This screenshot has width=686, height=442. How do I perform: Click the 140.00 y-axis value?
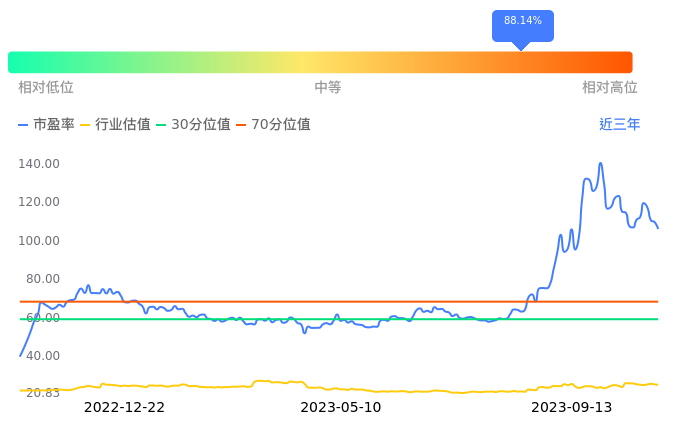coord(40,163)
